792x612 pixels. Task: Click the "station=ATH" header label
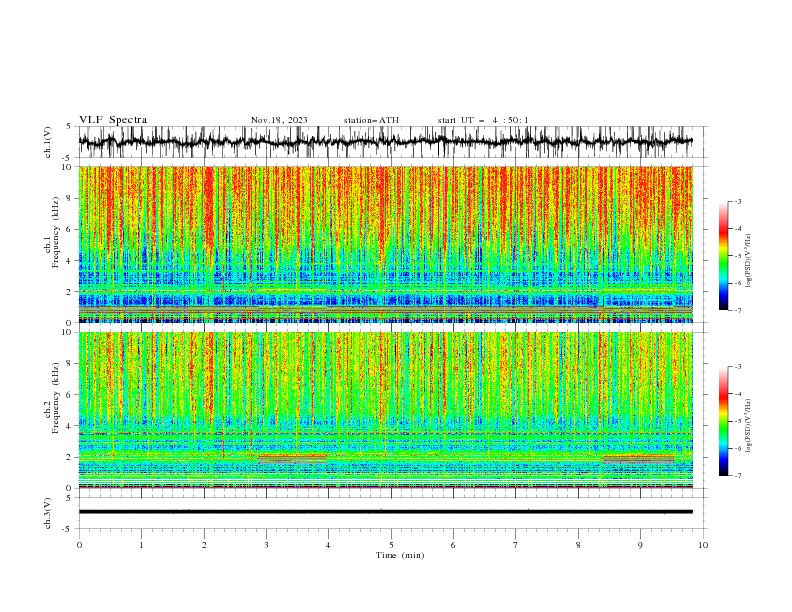371,120
